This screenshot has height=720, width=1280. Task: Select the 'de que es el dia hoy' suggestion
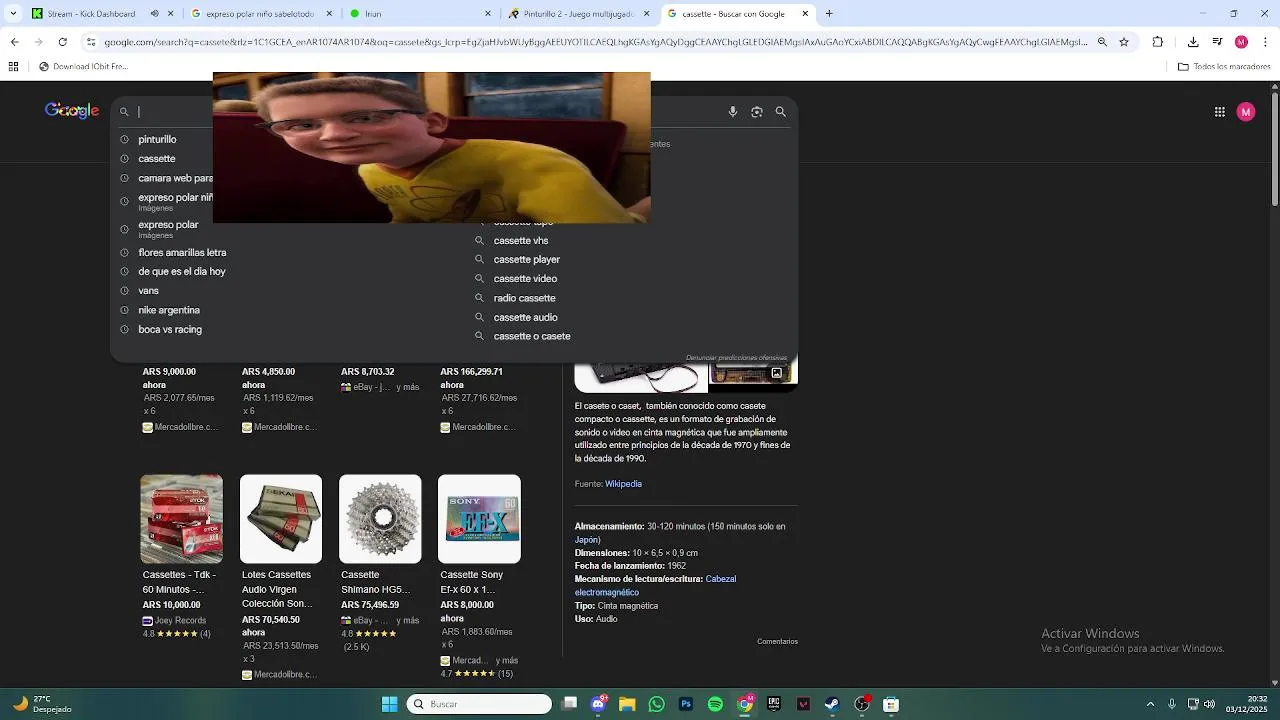[182, 272]
